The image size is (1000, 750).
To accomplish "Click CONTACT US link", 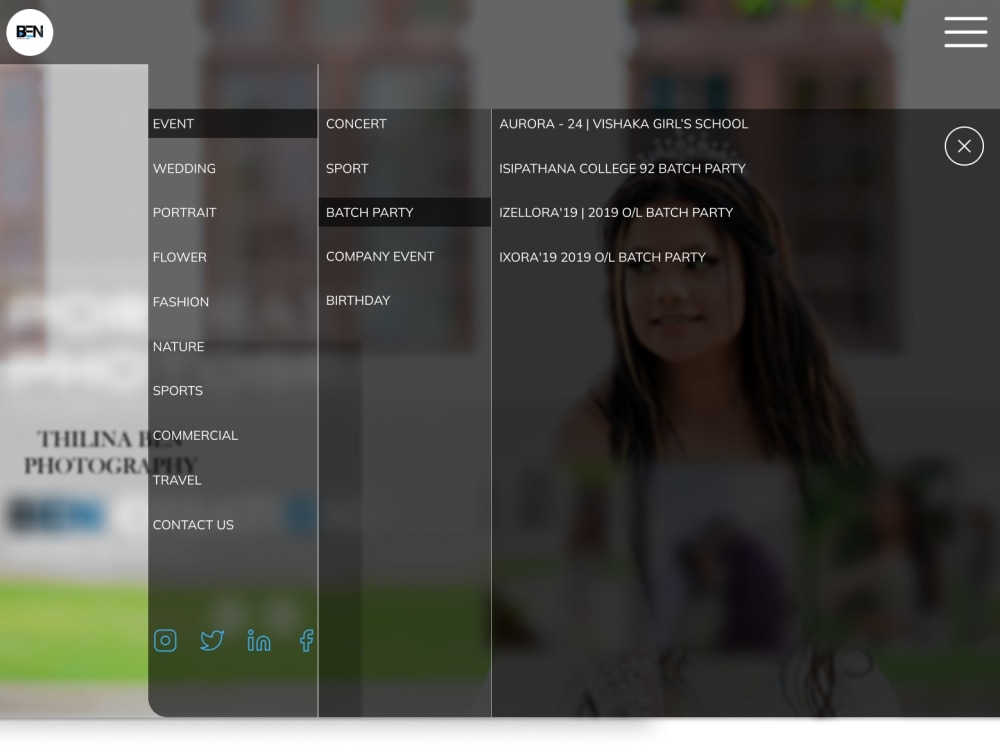I will point(193,524).
